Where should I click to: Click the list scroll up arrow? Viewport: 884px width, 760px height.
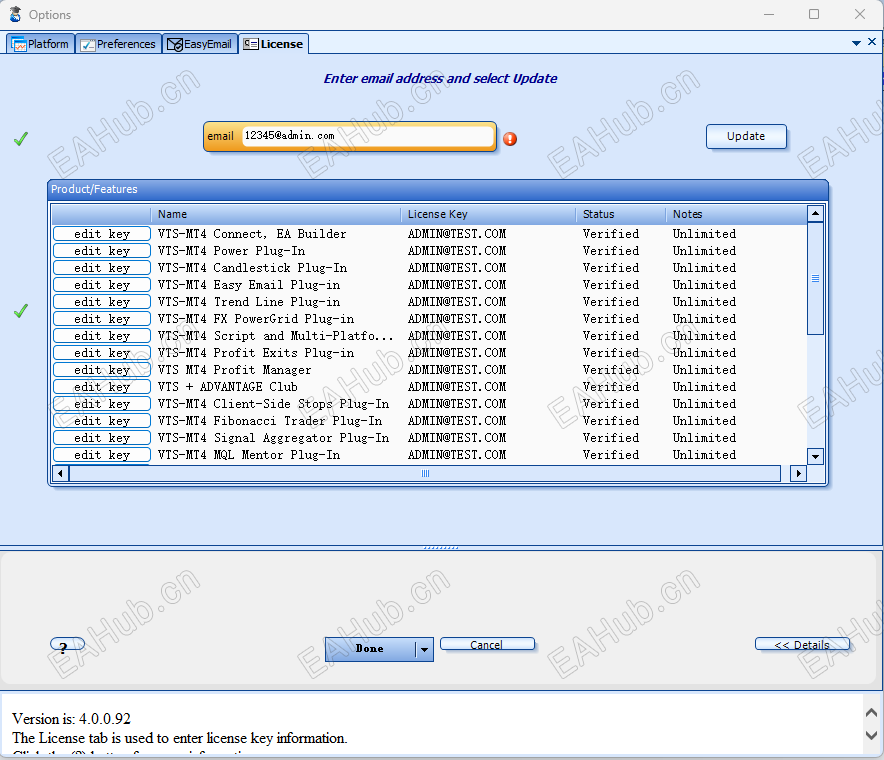pyautogui.click(x=815, y=214)
